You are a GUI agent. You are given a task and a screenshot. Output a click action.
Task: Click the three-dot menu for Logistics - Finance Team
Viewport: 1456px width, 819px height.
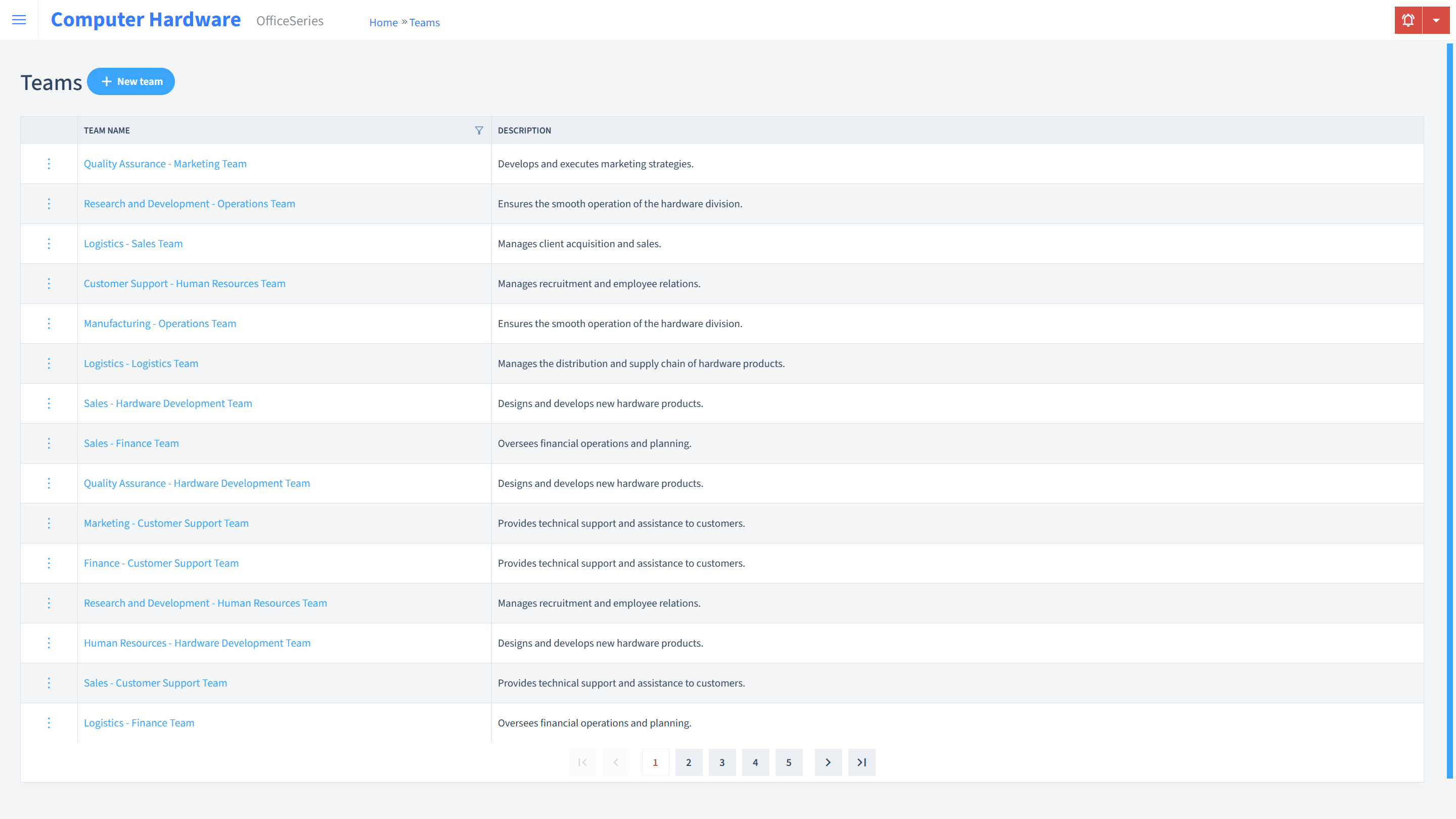click(x=49, y=723)
